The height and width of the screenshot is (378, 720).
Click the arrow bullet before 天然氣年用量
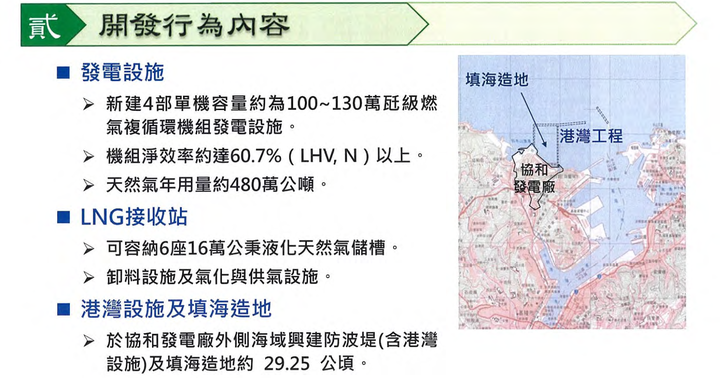(88, 186)
